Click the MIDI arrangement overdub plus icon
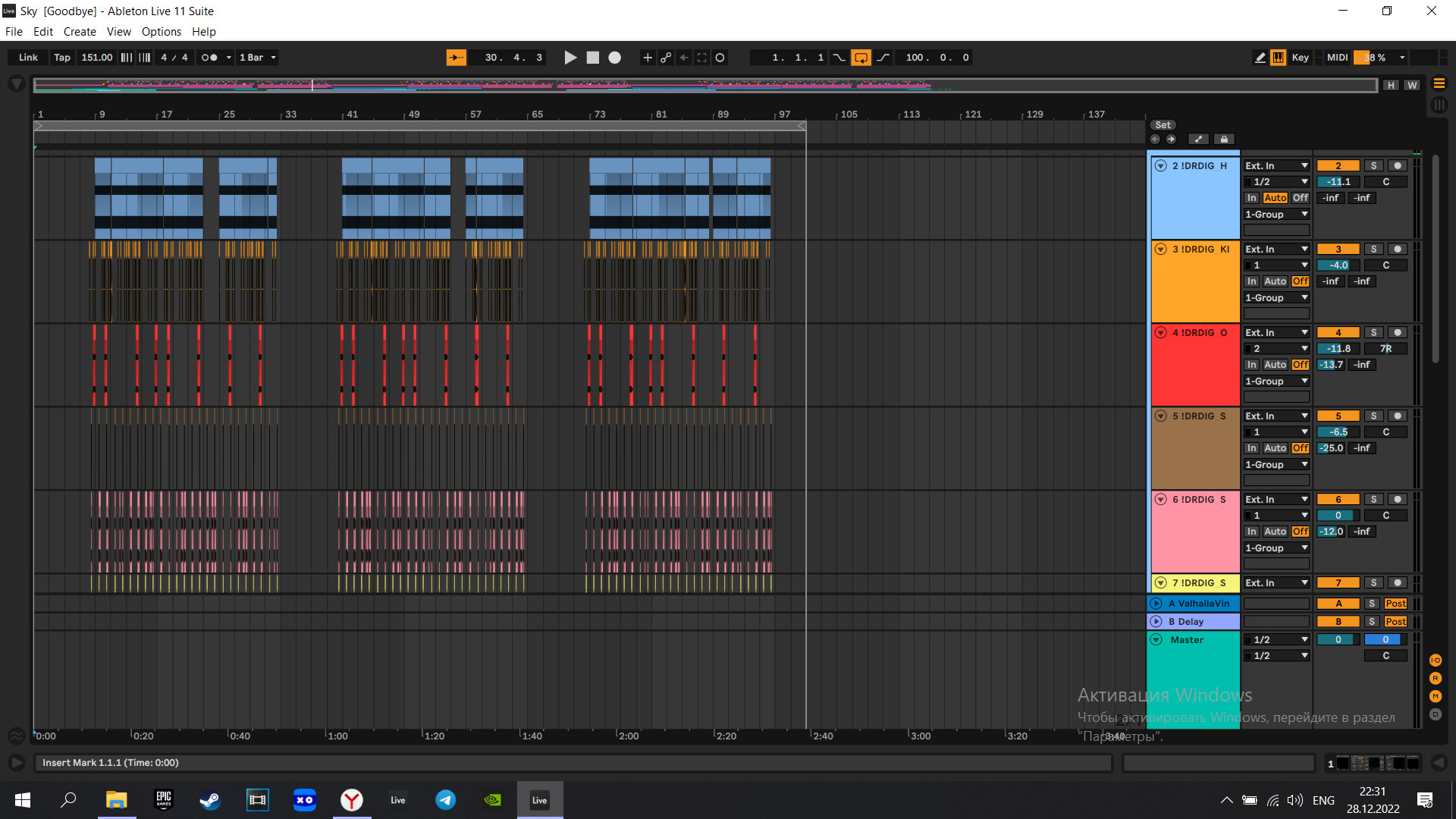This screenshot has width=1456, height=819. click(x=648, y=58)
